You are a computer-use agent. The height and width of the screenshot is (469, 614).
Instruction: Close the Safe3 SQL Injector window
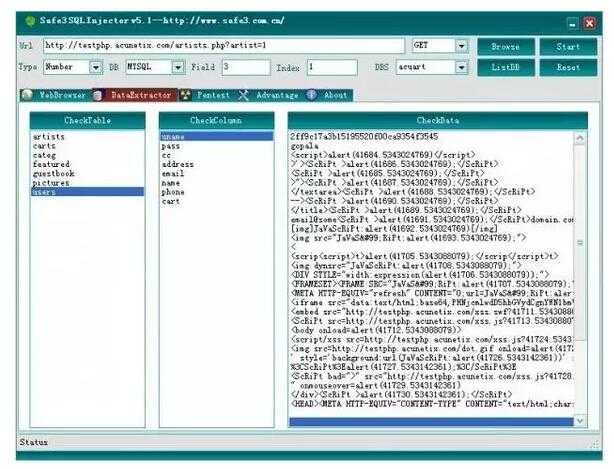coord(589,23)
